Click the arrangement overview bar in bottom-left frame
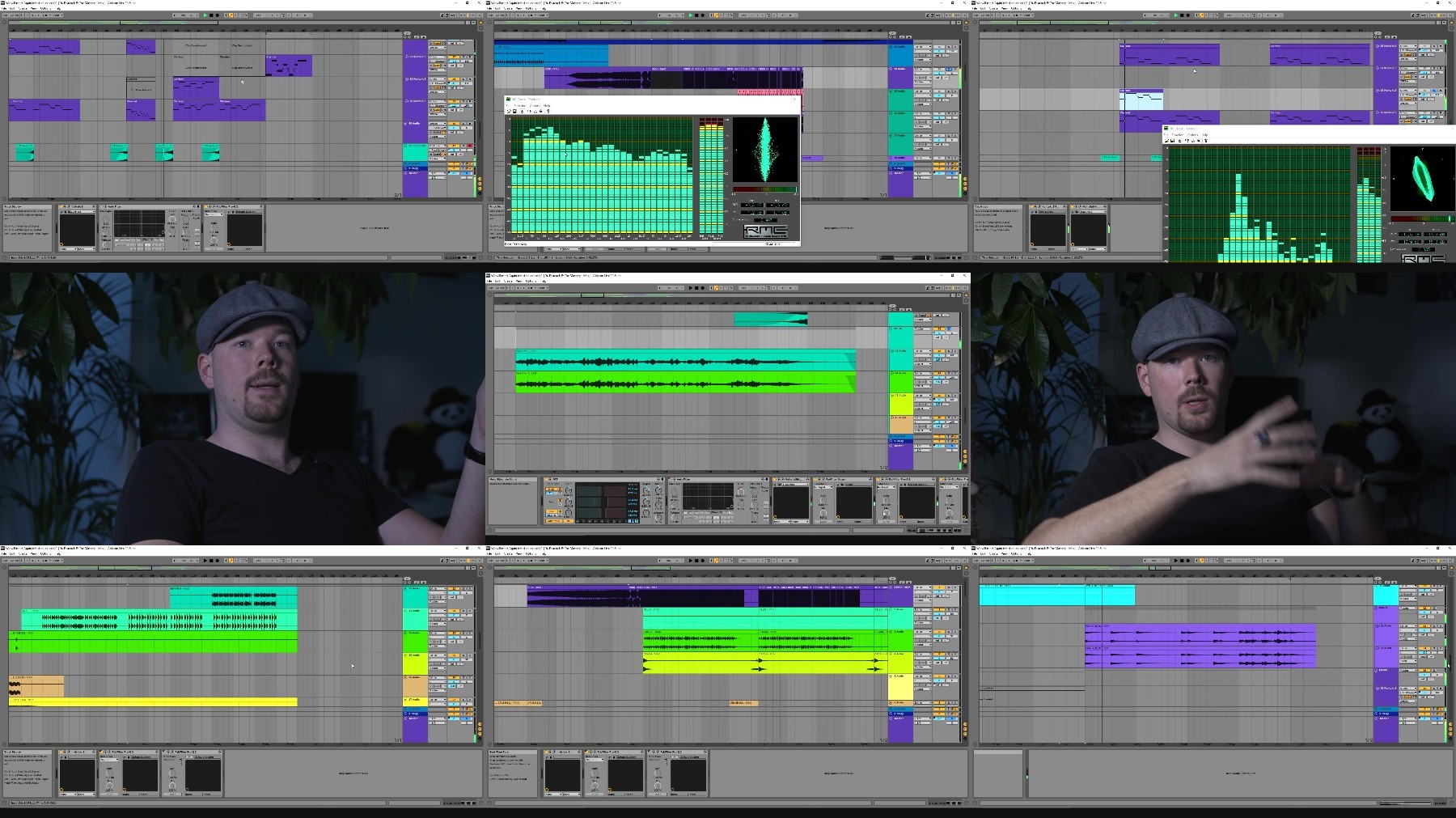The width and height of the screenshot is (1456, 818). 236,568
